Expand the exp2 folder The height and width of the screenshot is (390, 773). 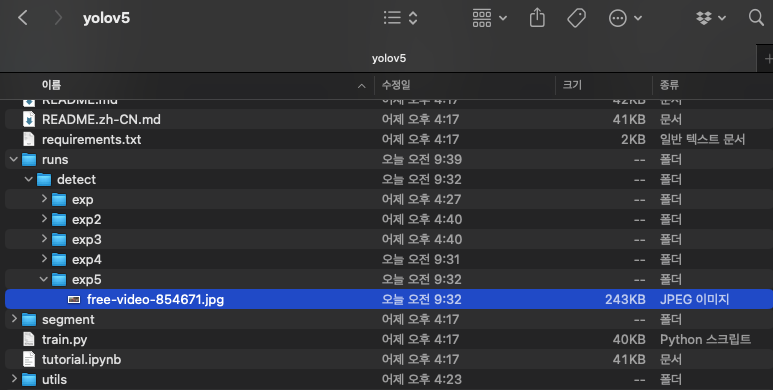tap(44, 218)
